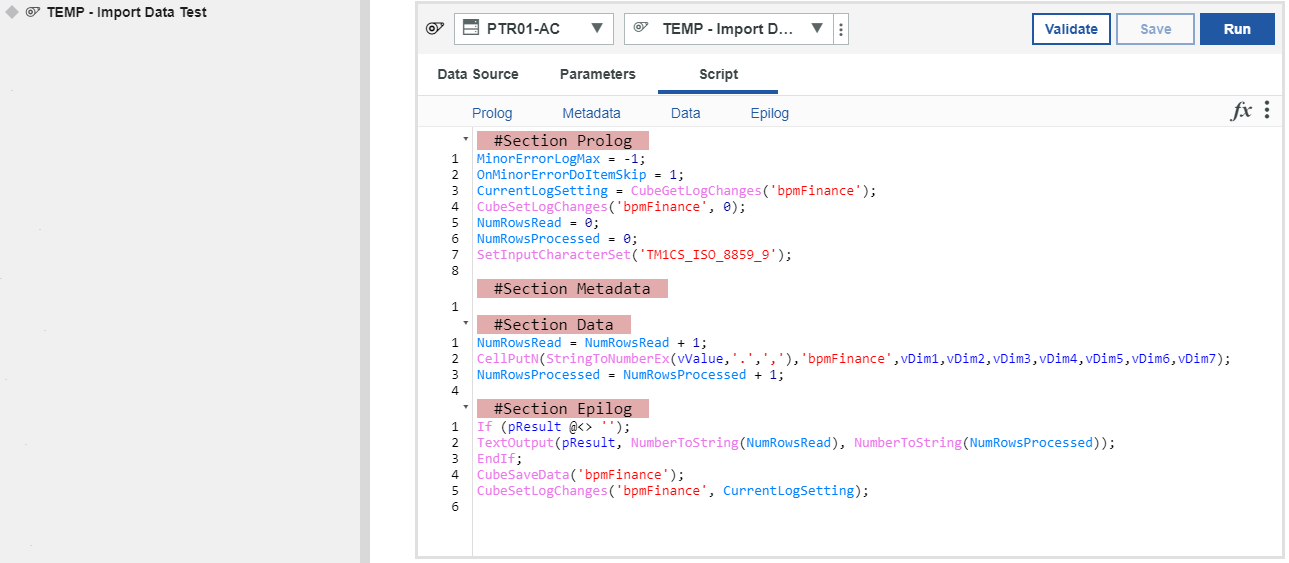Select the Script tab
This screenshot has width=1289, height=563.
[718, 74]
